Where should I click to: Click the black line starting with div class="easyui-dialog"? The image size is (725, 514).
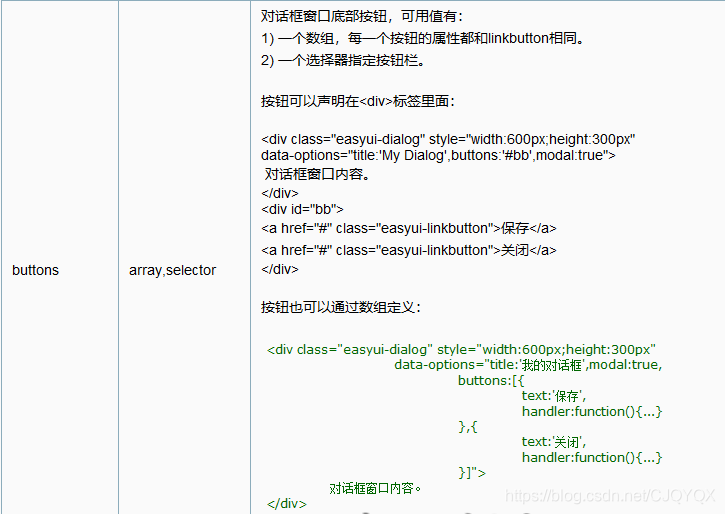tap(448, 139)
